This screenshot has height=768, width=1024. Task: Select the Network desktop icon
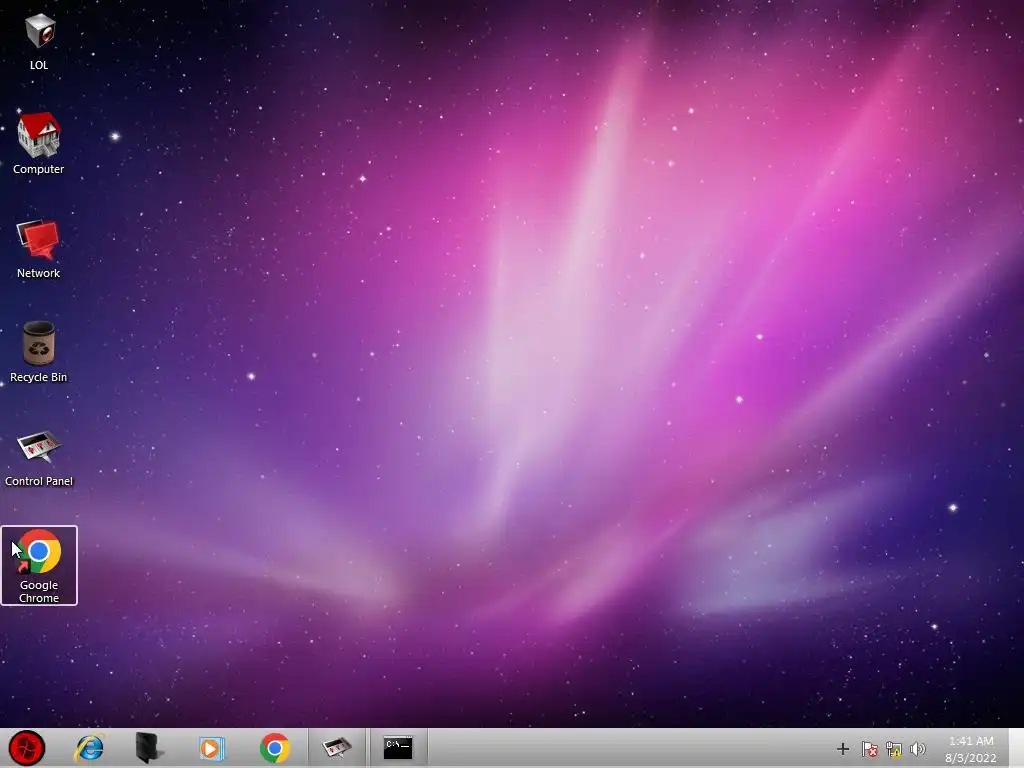click(x=39, y=249)
